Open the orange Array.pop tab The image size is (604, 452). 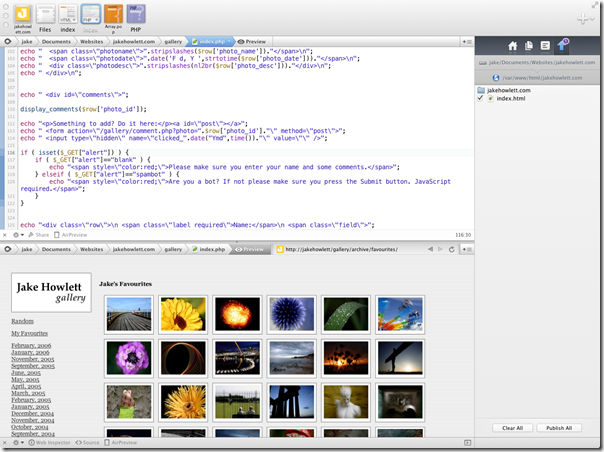tap(113, 15)
